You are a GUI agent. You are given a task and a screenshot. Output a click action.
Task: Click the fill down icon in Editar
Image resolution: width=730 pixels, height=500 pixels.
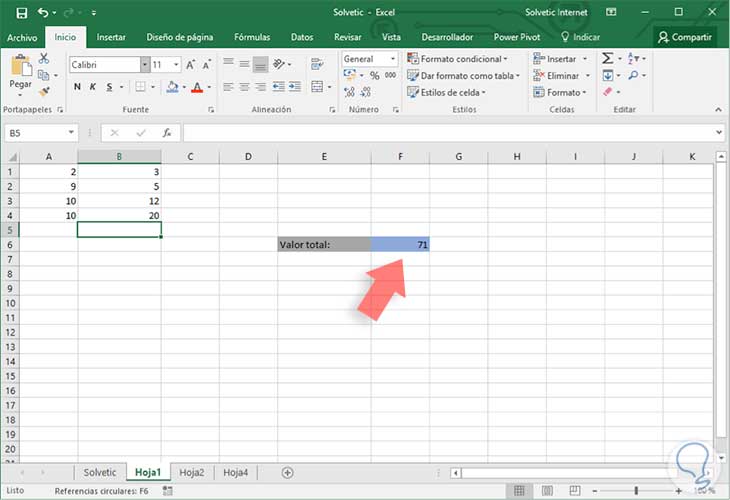(608, 75)
